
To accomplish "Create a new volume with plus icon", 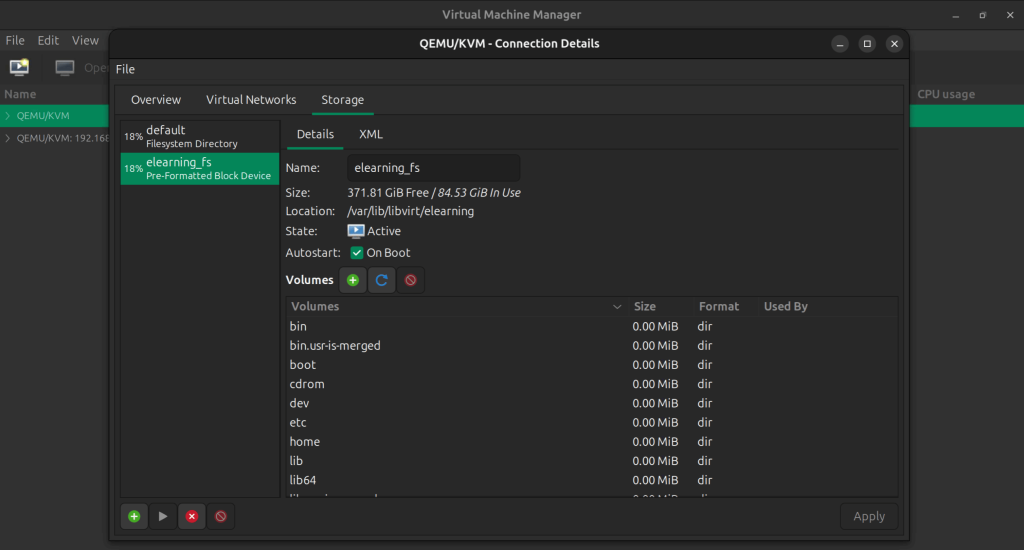I will tap(353, 280).
